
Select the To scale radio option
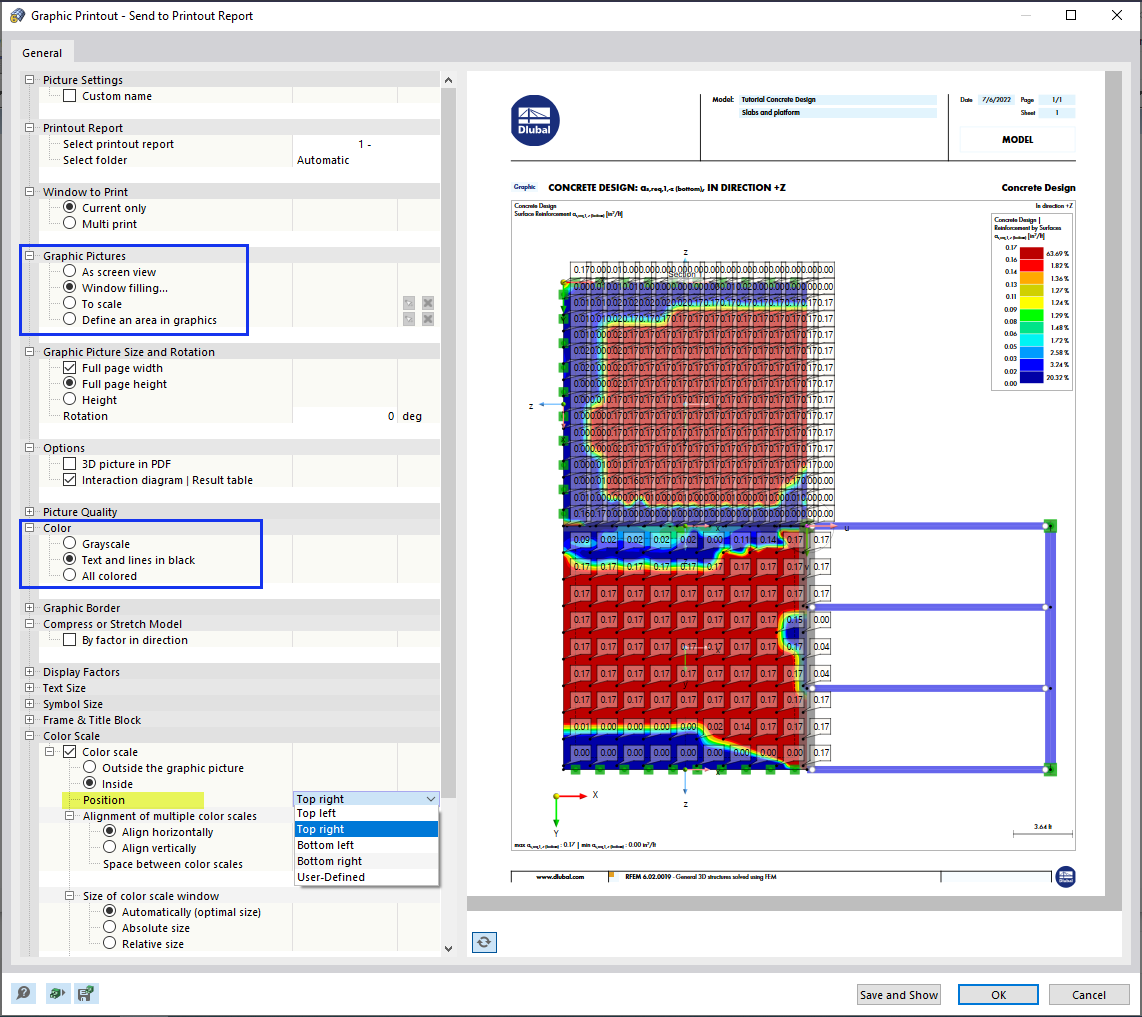pyautogui.click(x=69, y=303)
